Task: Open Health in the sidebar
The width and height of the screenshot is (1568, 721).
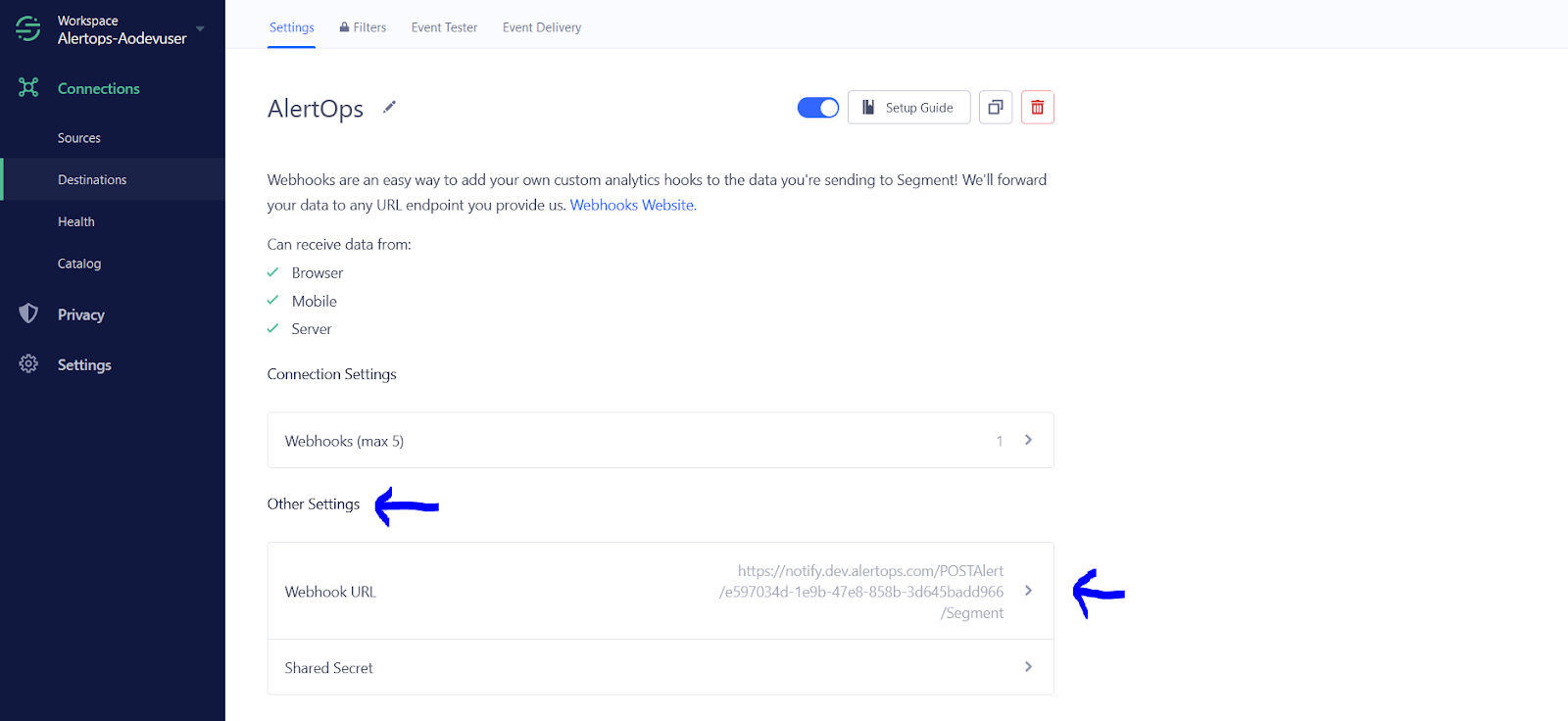Action: 76,222
